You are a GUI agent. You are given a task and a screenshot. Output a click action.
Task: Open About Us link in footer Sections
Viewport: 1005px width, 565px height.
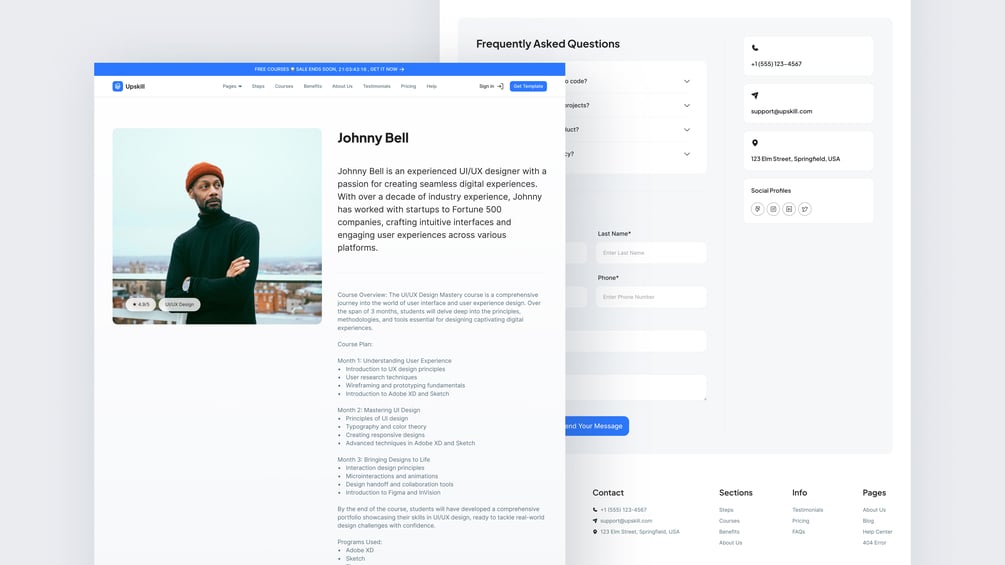[731, 543]
